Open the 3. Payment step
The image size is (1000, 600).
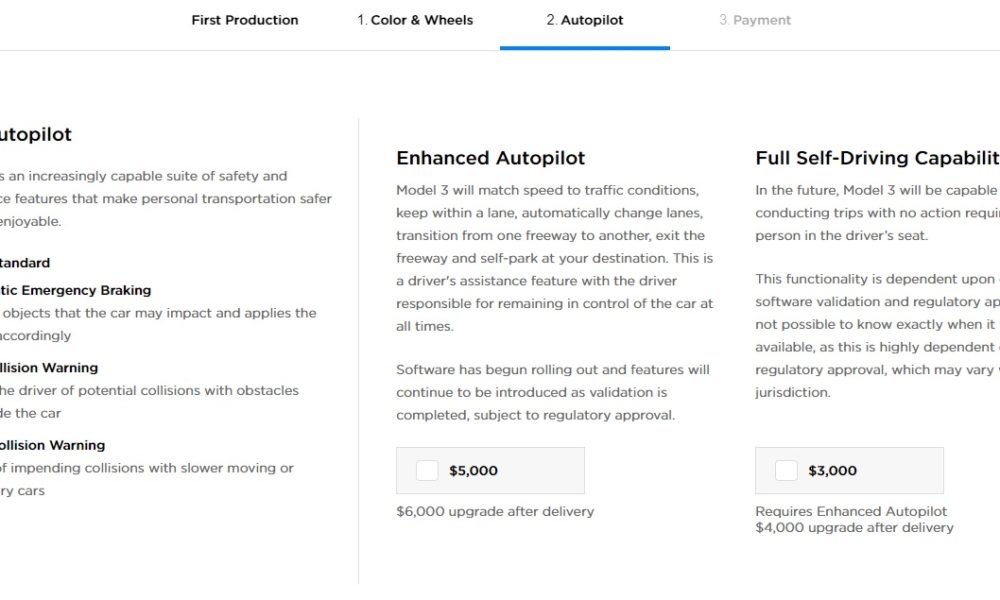(755, 20)
